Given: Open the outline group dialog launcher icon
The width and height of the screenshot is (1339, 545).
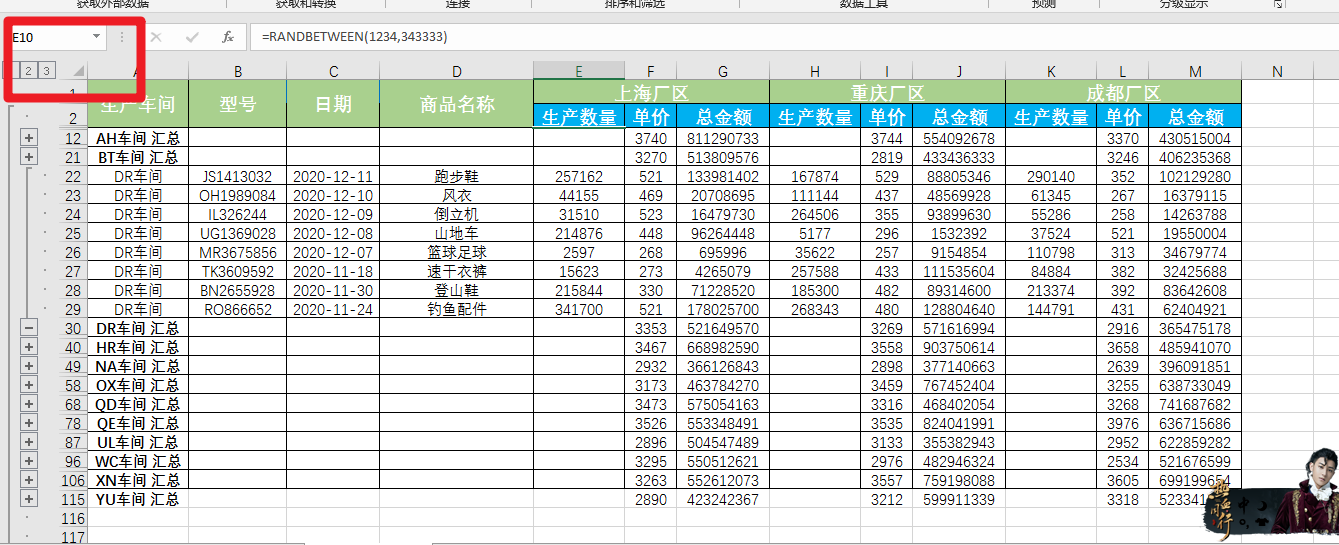Looking at the screenshot, I should coord(1277,4).
